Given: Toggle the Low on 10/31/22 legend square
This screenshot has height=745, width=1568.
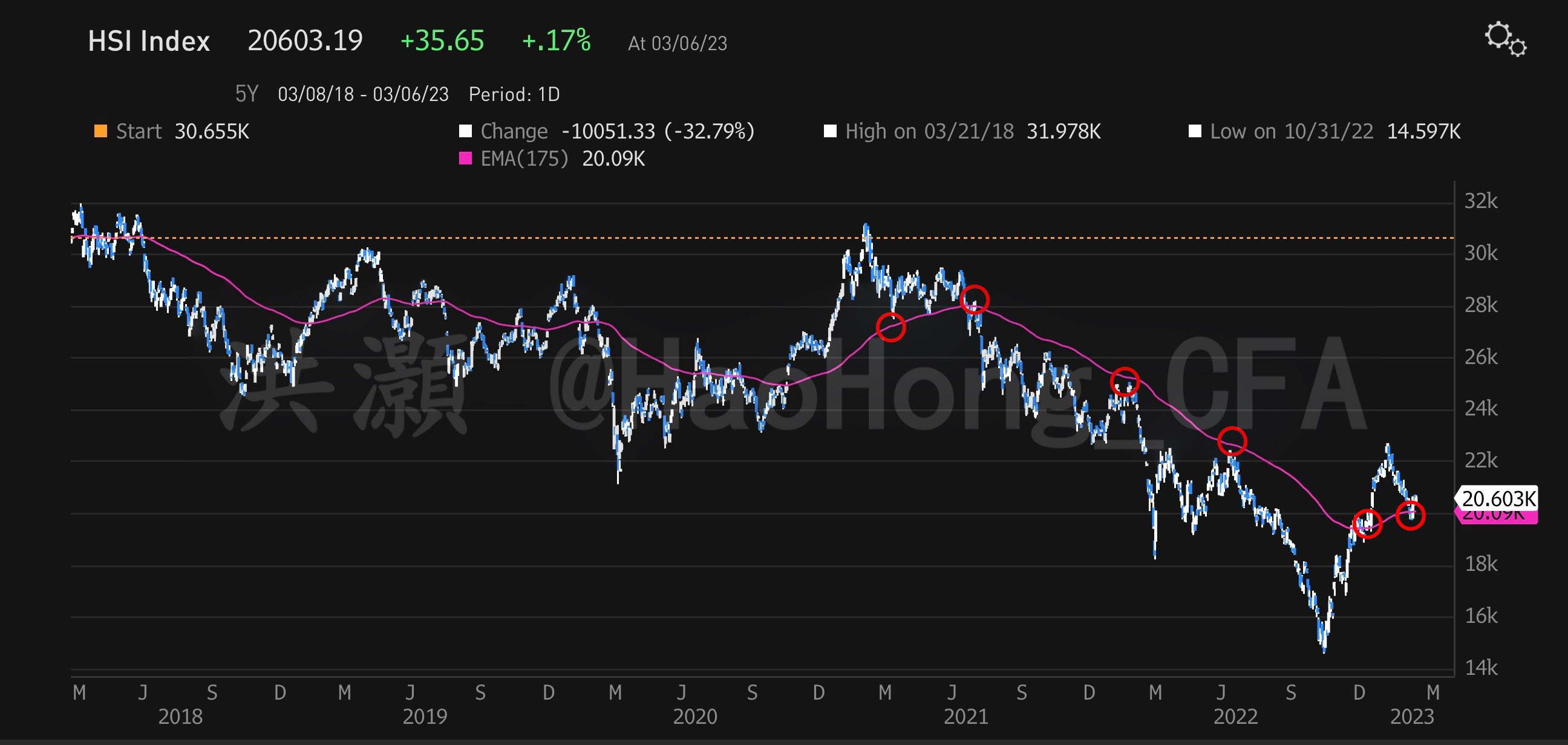Looking at the screenshot, I should (1194, 131).
